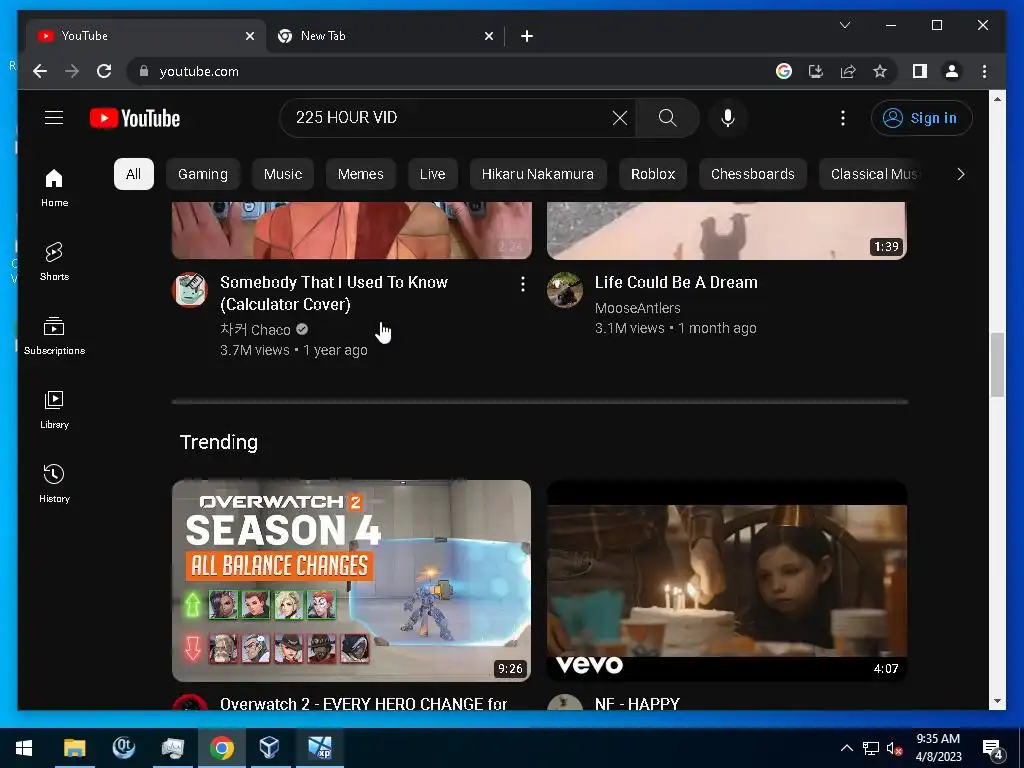Click the YouTube logo
1024x768 pixels.
point(135,118)
